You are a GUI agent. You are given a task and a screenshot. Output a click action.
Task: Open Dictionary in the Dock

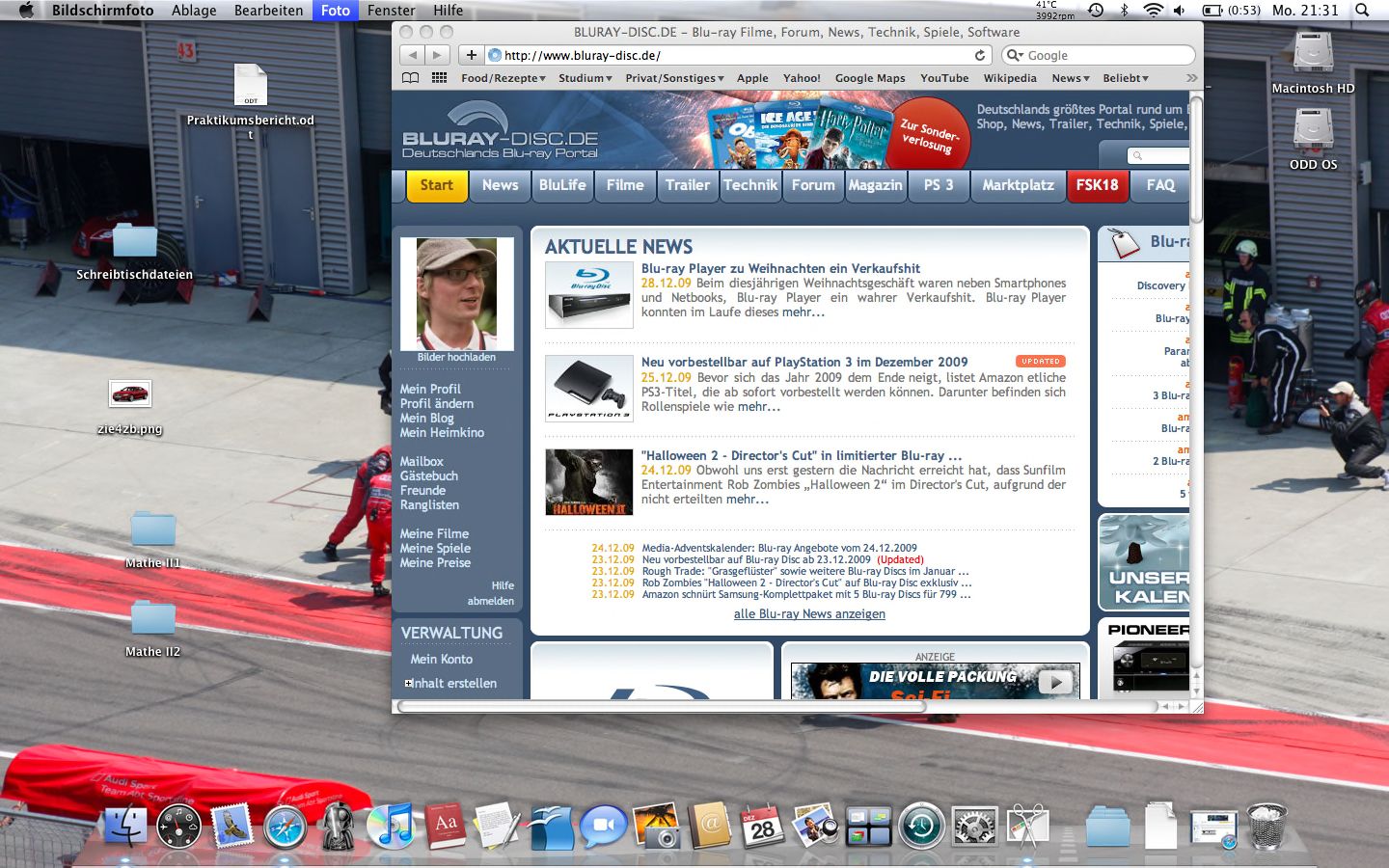(x=445, y=827)
